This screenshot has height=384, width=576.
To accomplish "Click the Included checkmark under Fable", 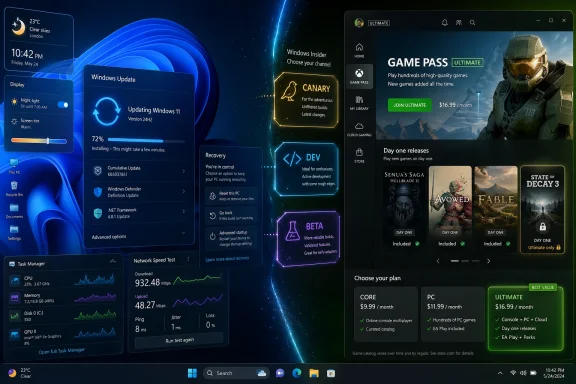I will 508,243.
